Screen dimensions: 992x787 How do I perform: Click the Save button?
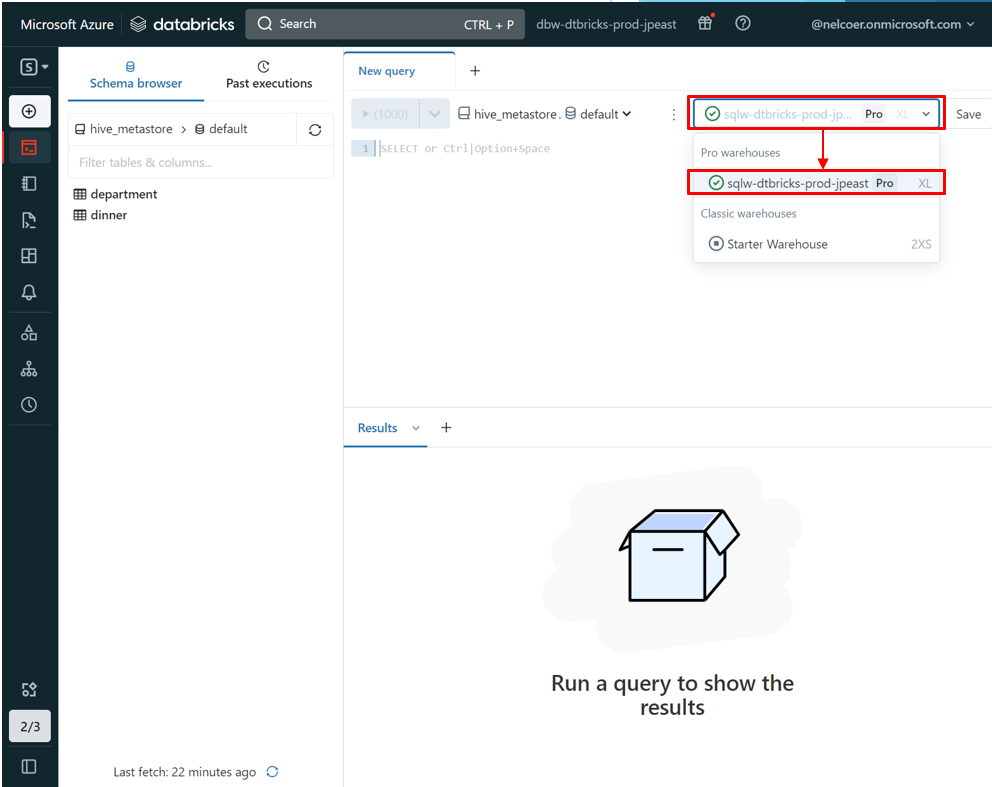tap(968, 115)
